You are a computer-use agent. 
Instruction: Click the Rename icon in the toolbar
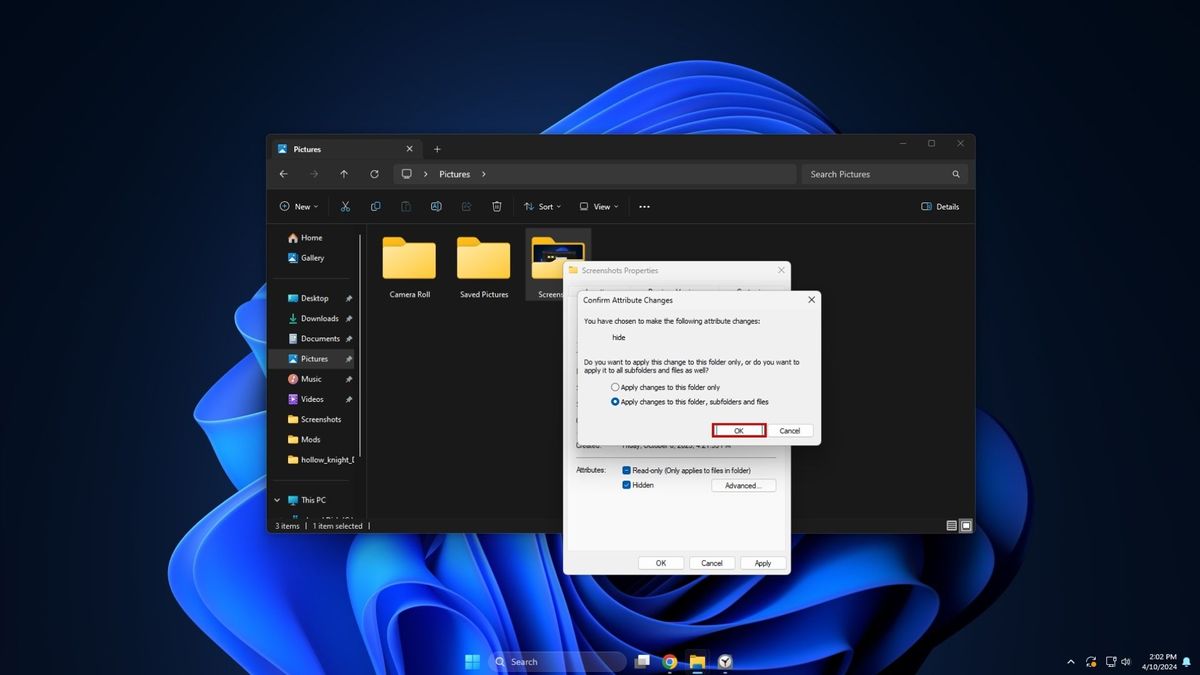[x=435, y=206]
